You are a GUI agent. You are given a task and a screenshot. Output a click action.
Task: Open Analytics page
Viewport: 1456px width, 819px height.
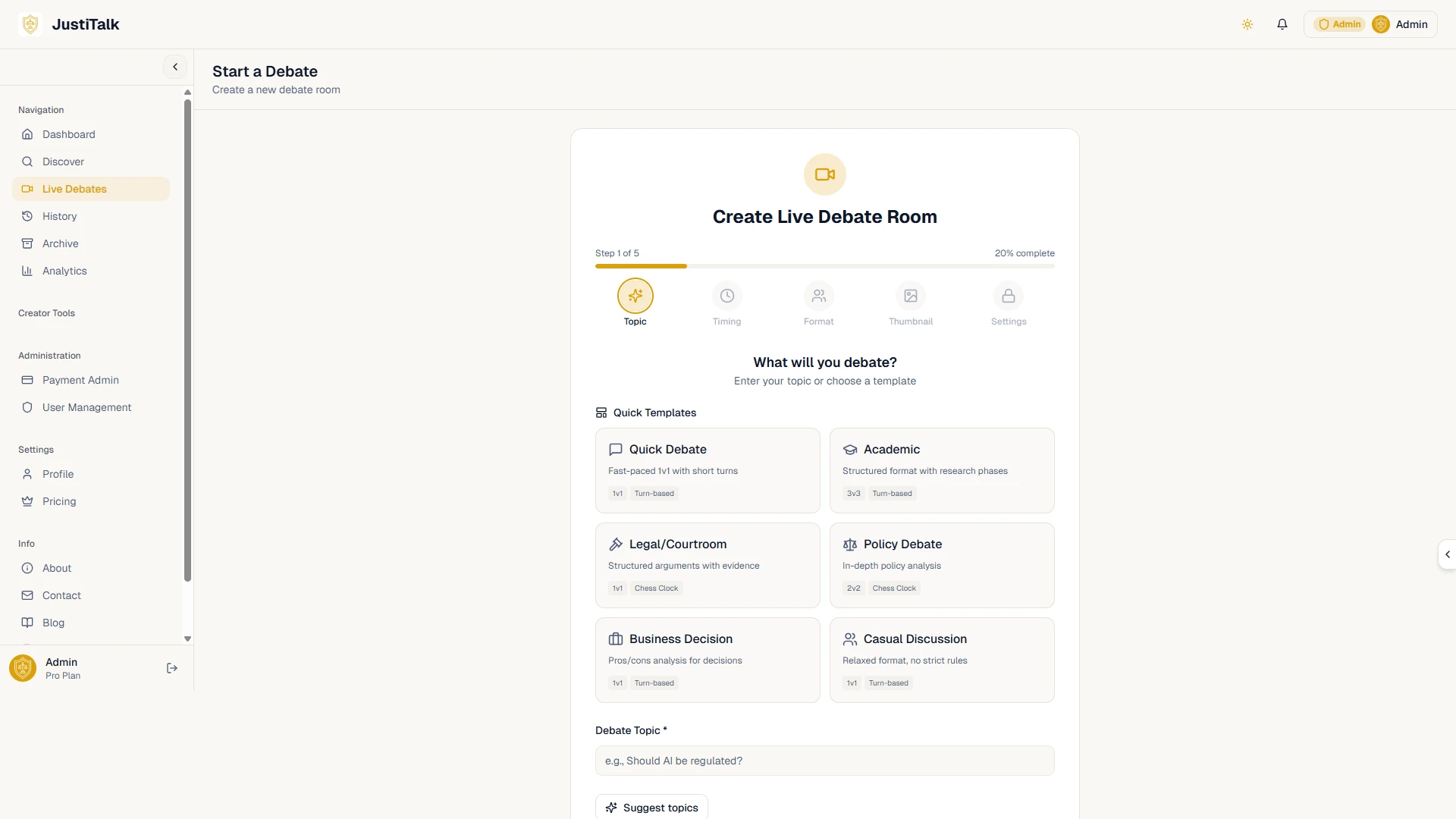tap(91, 271)
